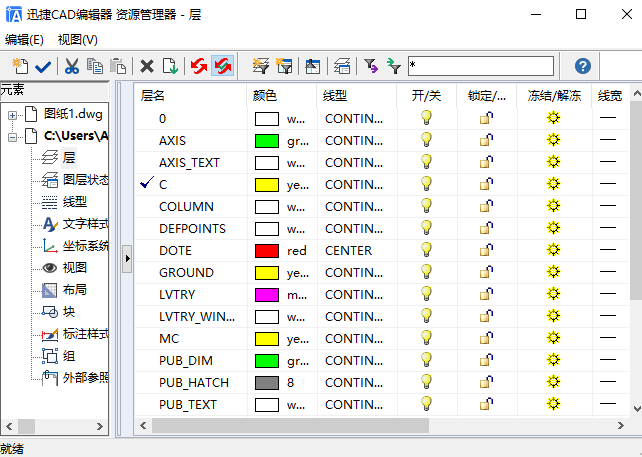The height and width of the screenshot is (457, 642).
Task: Toggle the lock icon for DOTE layer
Action: [486, 250]
